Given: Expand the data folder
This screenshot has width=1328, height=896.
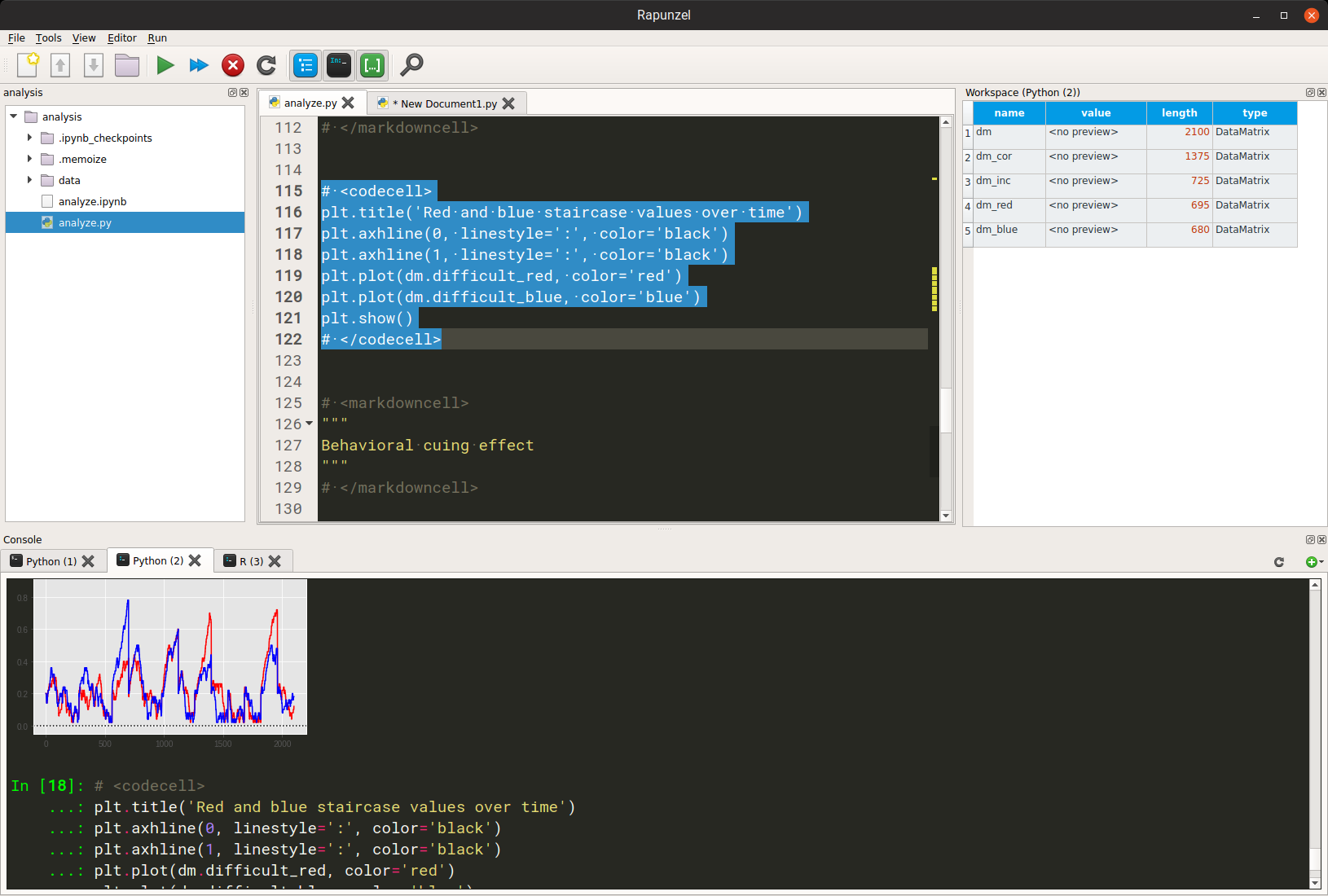Looking at the screenshot, I should [30, 180].
